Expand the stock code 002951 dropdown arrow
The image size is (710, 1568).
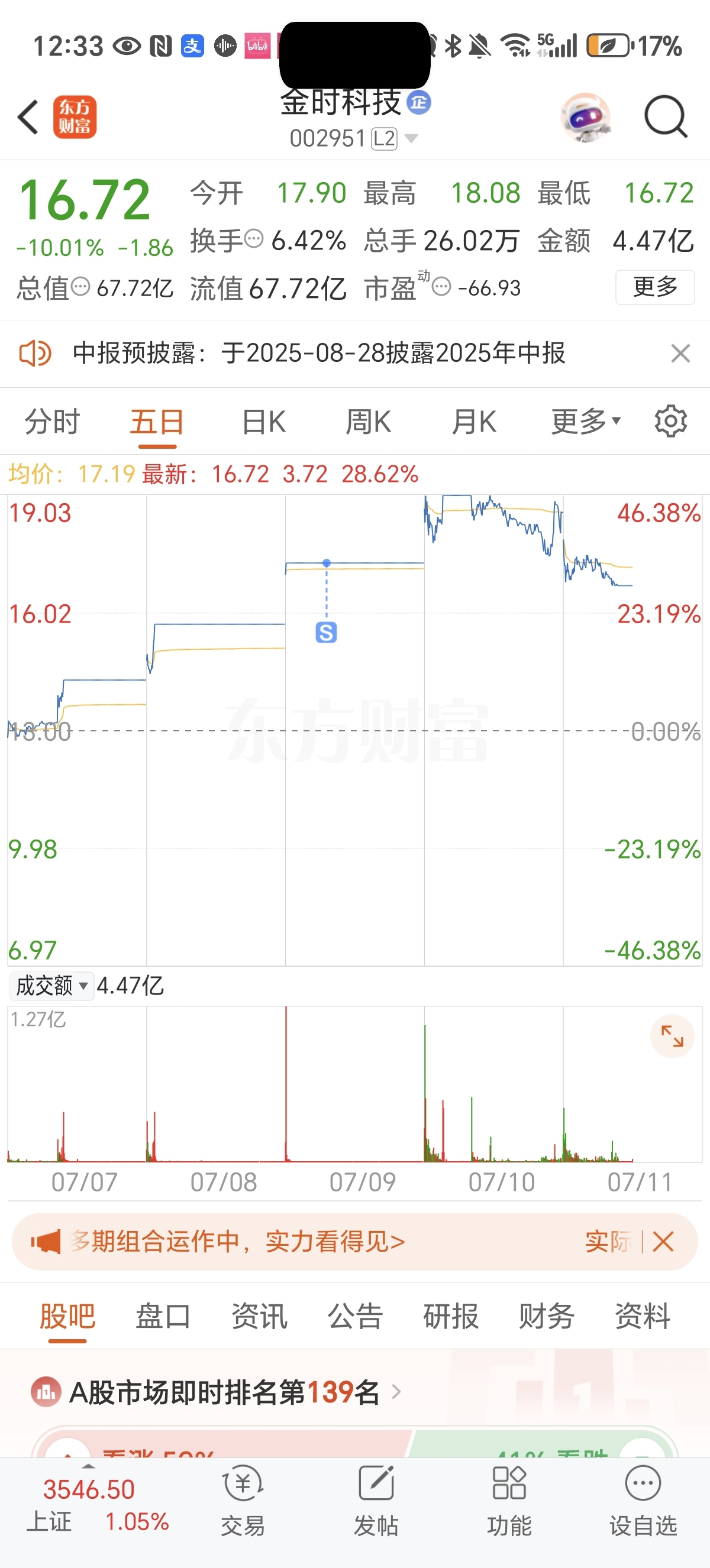[412, 139]
